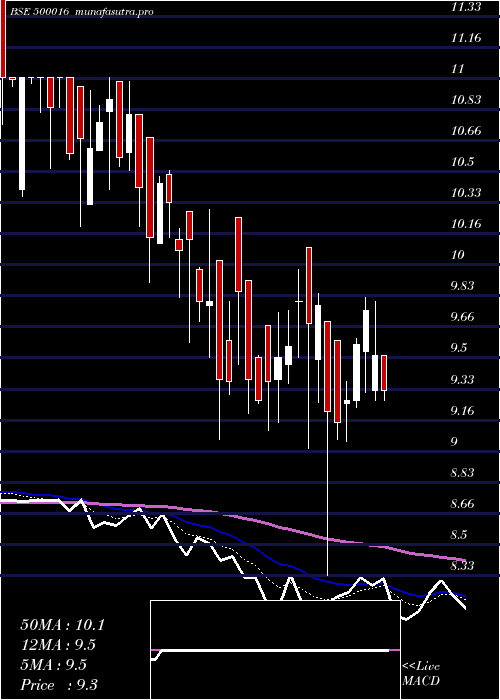Click the MACD inset panel
Viewport: 500px width, 700px height.
(x=275, y=650)
